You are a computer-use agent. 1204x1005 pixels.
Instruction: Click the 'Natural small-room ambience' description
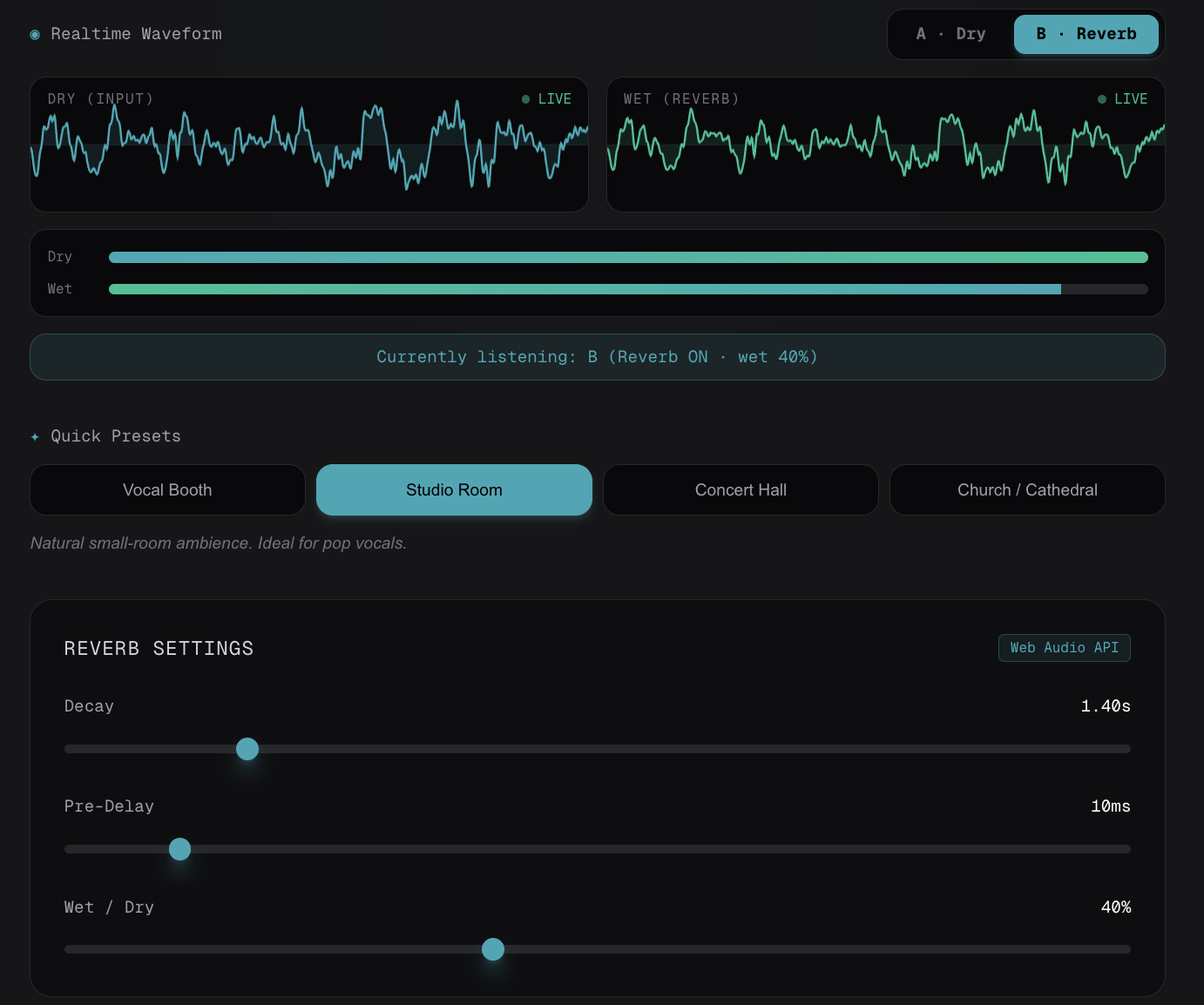[219, 543]
